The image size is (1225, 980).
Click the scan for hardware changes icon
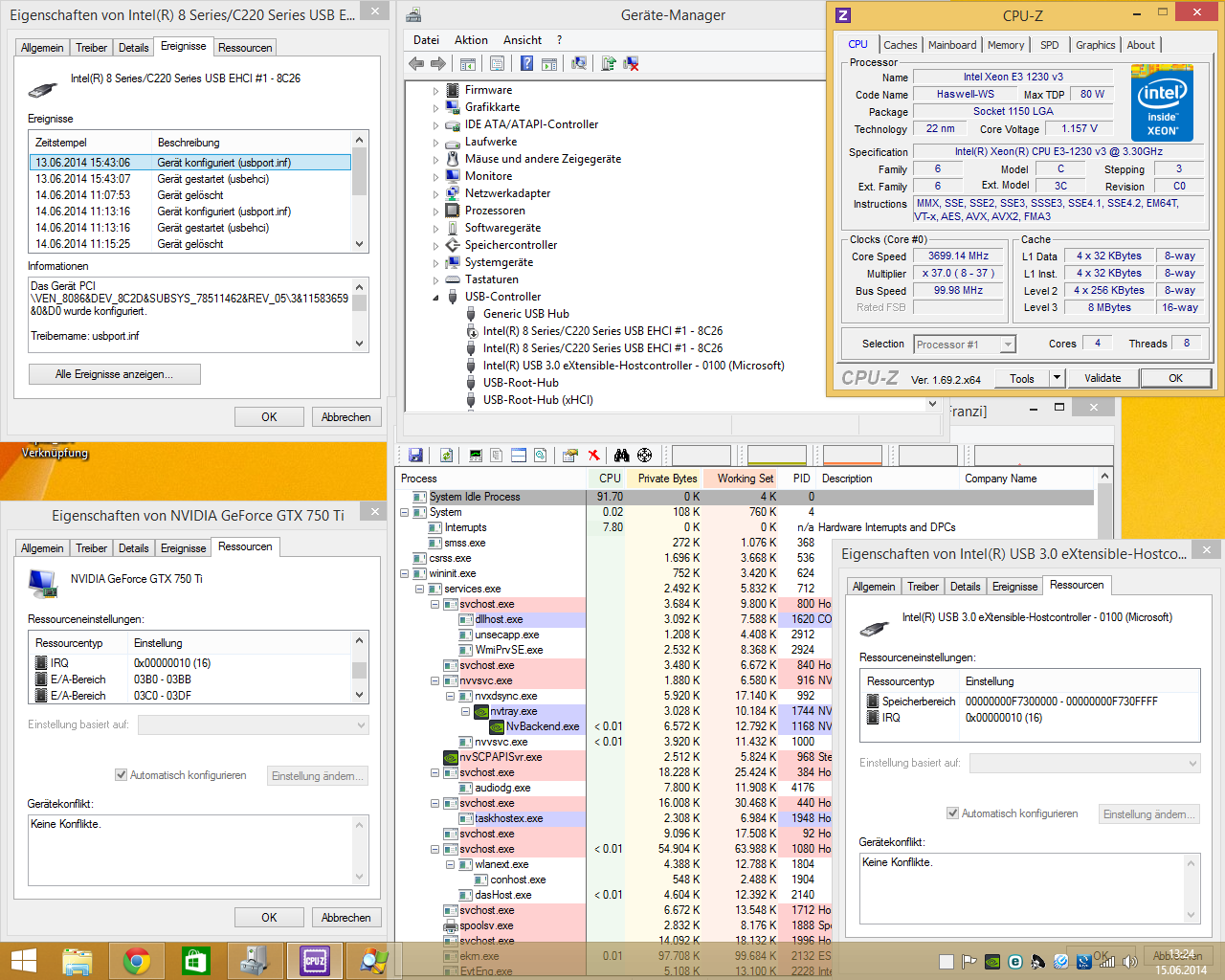pos(579,63)
